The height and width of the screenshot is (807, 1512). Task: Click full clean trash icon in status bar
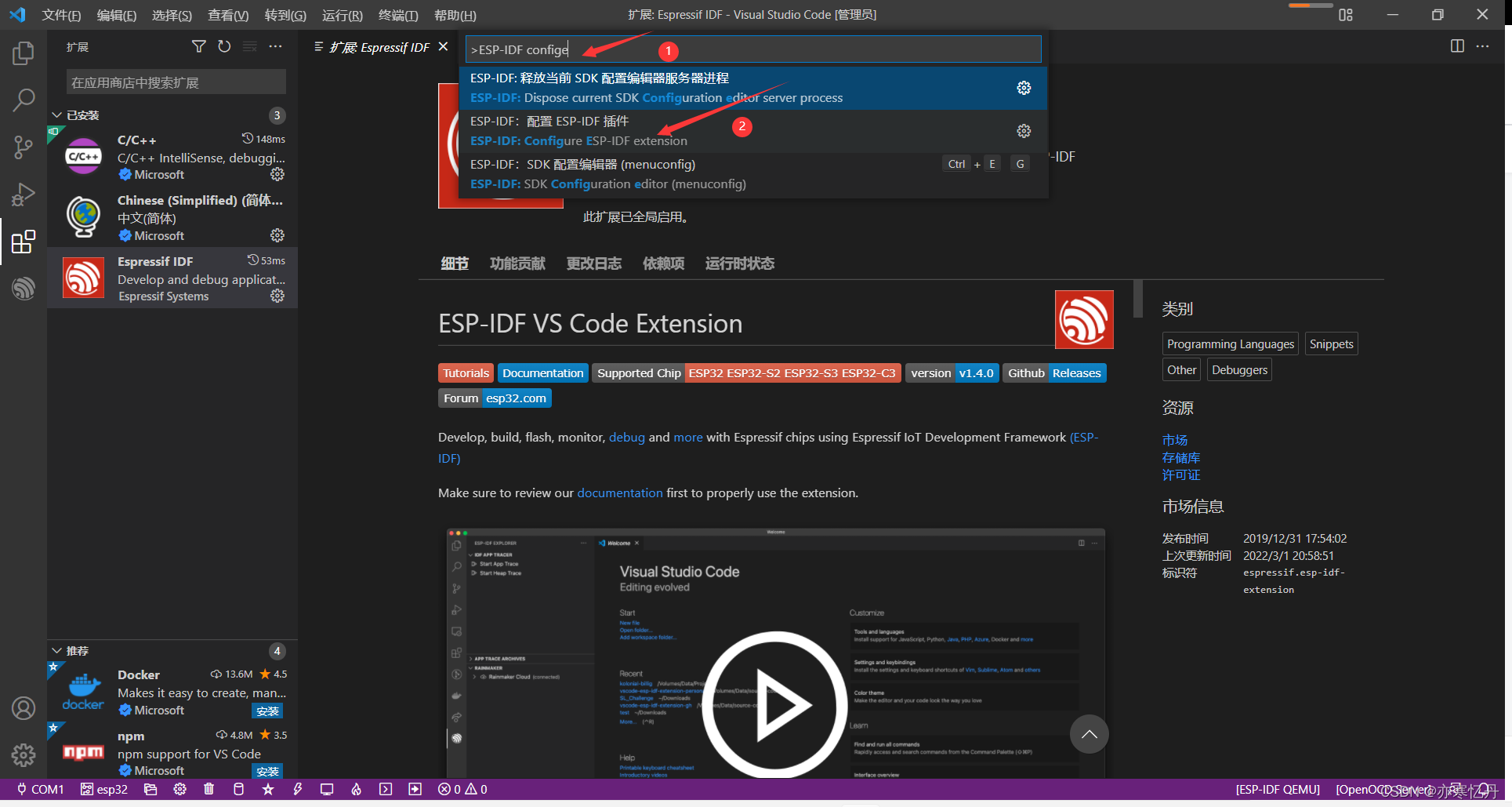tap(208, 789)
